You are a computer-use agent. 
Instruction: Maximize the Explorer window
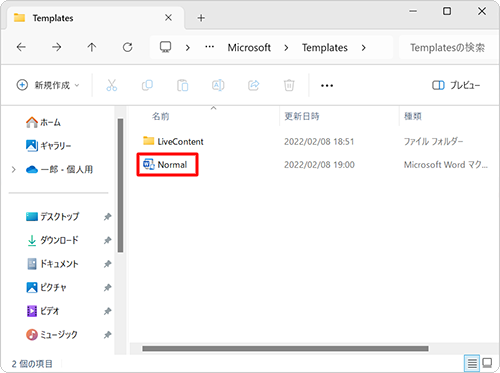(x=447, y=11)
